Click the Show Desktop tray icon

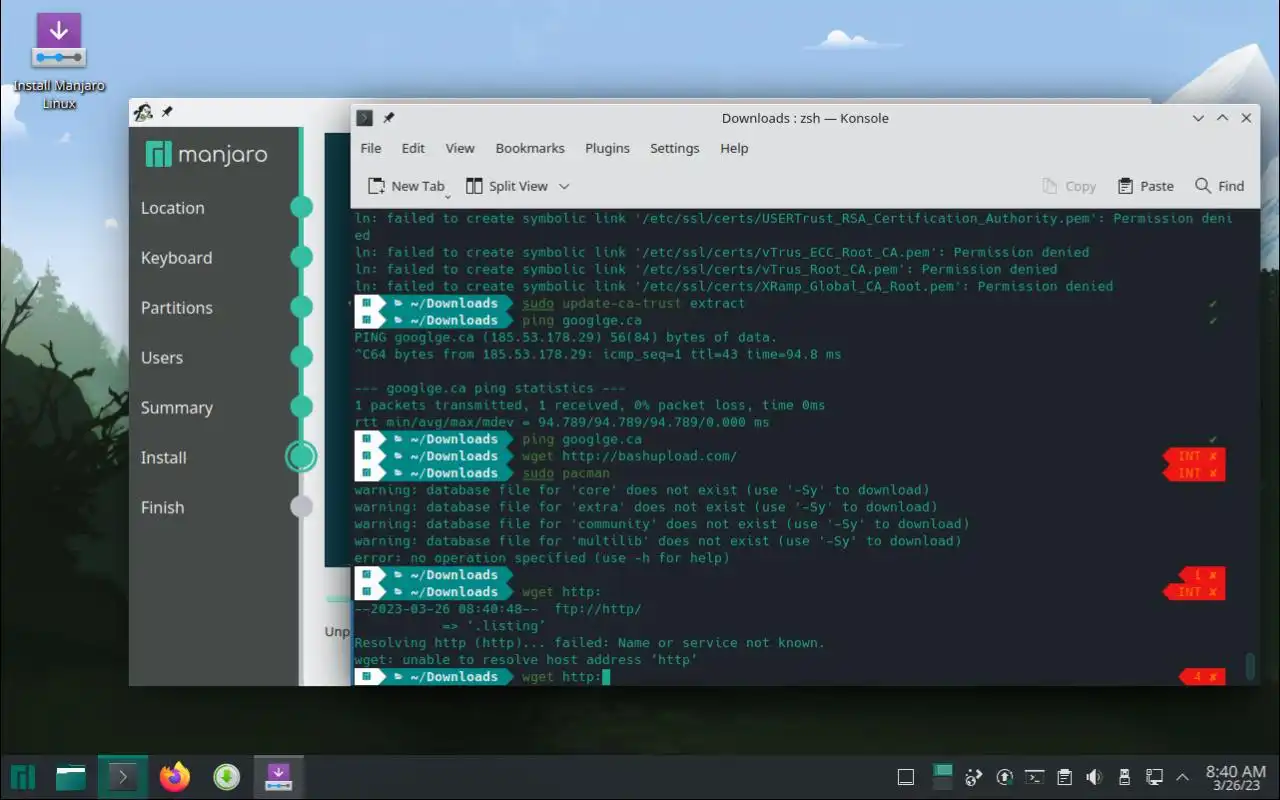point(906,777)
